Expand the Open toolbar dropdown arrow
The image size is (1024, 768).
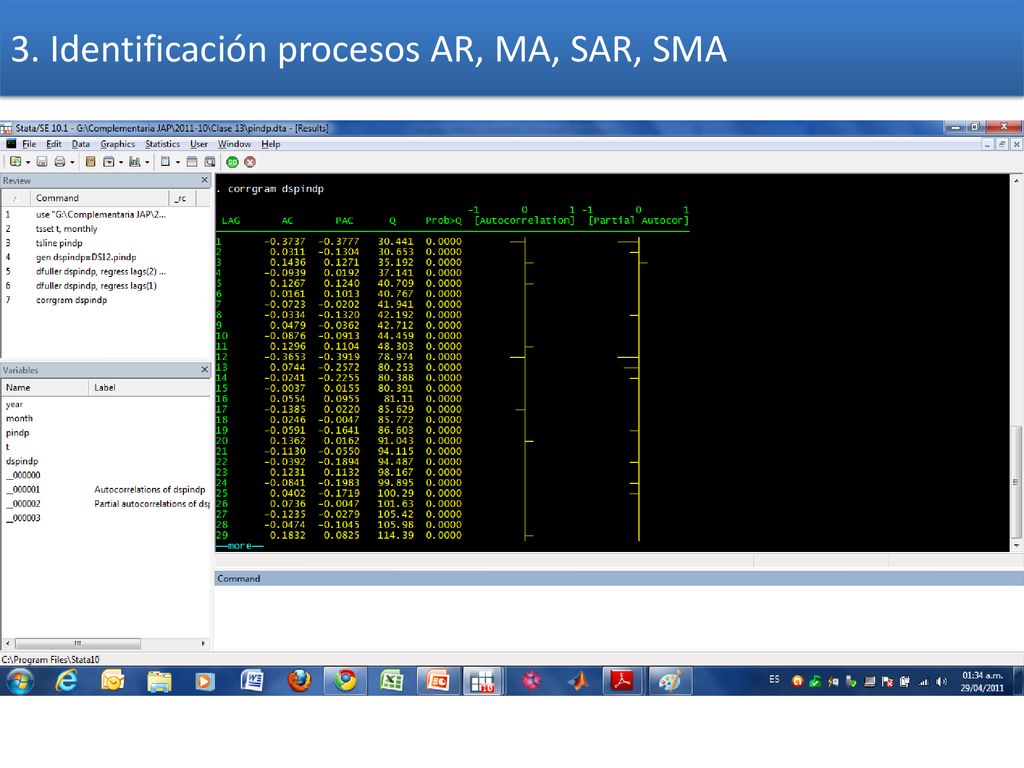click(28, 163)
